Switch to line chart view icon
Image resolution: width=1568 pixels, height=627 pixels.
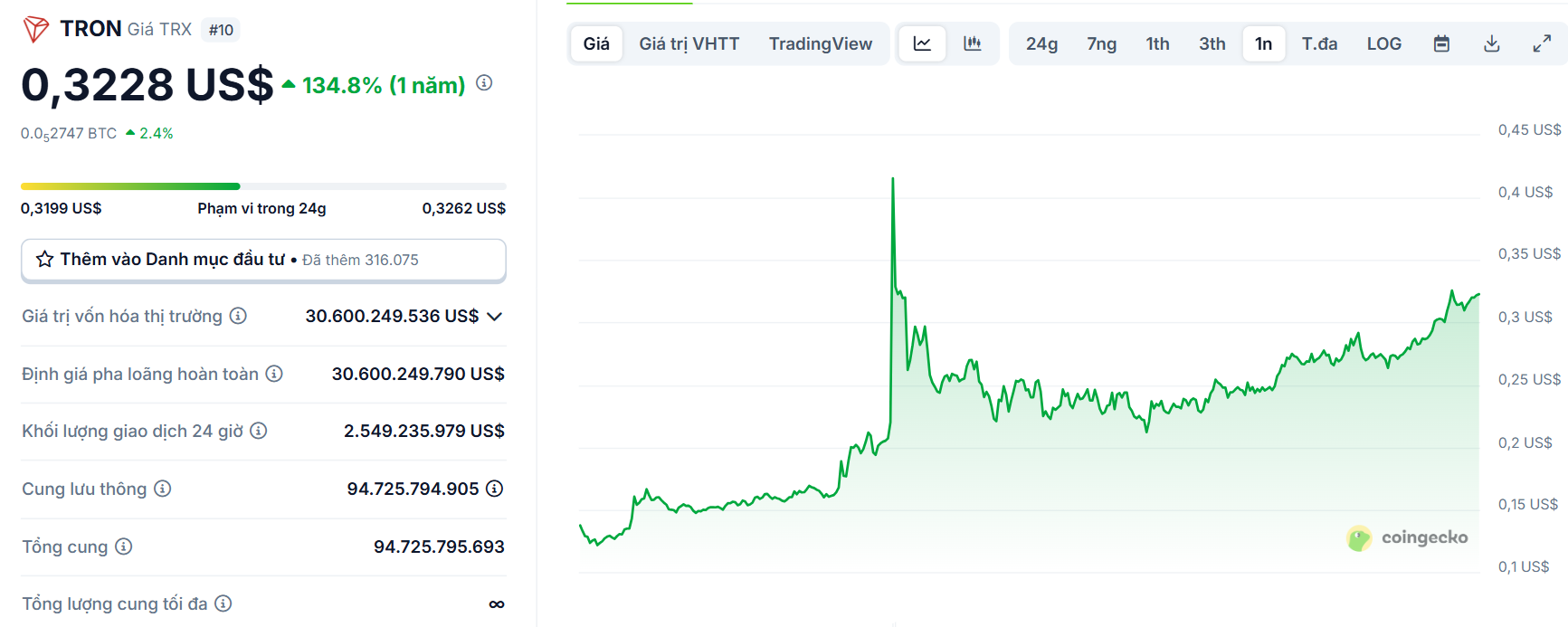pos(922,43)
